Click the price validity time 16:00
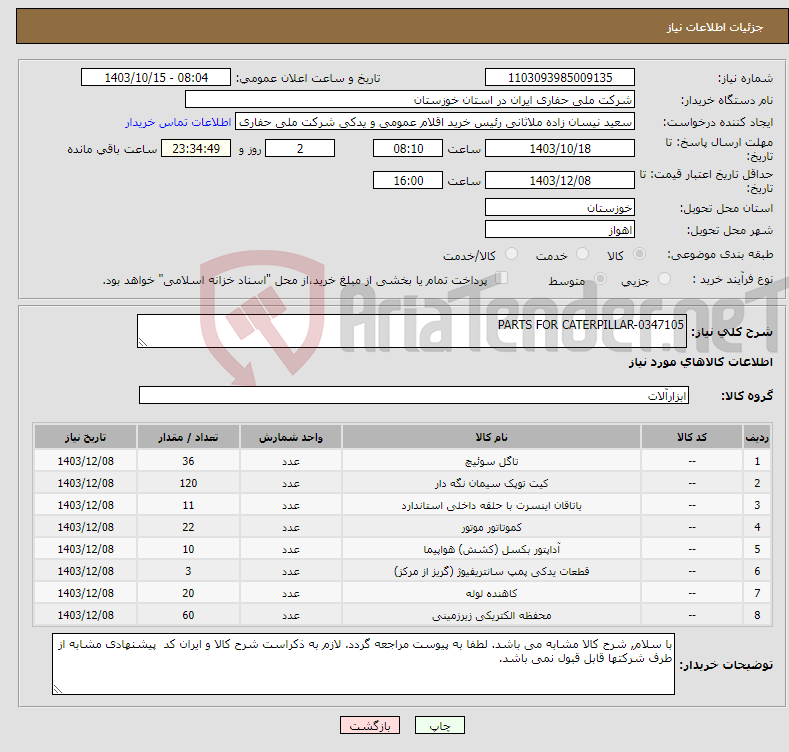 tap(408, 180)
